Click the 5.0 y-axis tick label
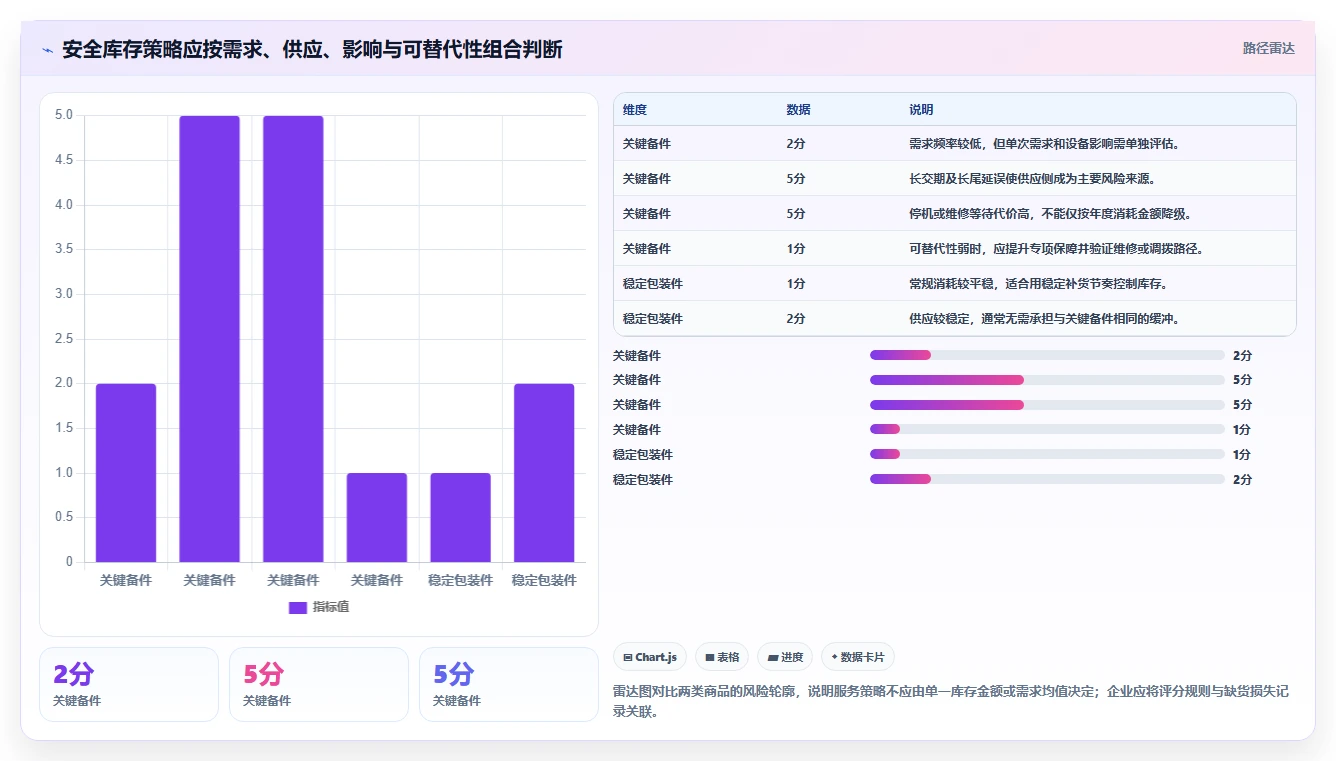 coord(64,115)
